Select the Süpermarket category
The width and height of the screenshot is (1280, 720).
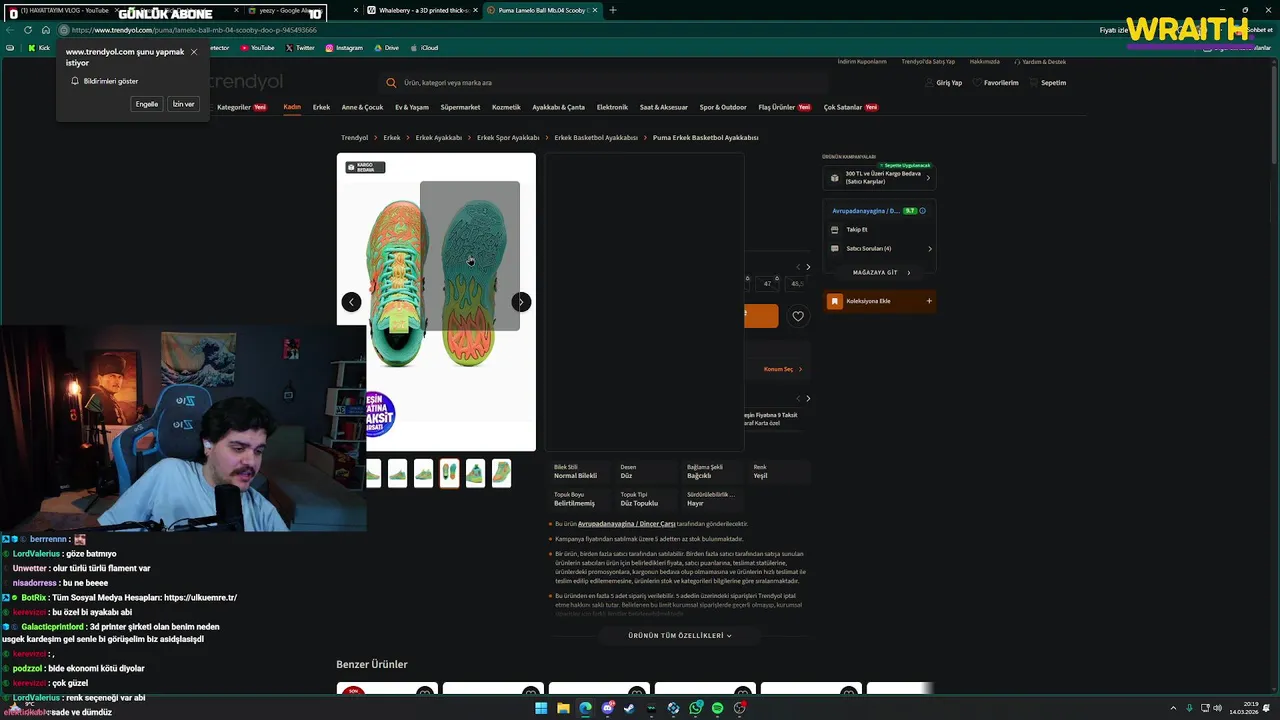pyautogui.click(x=460, y=107)
